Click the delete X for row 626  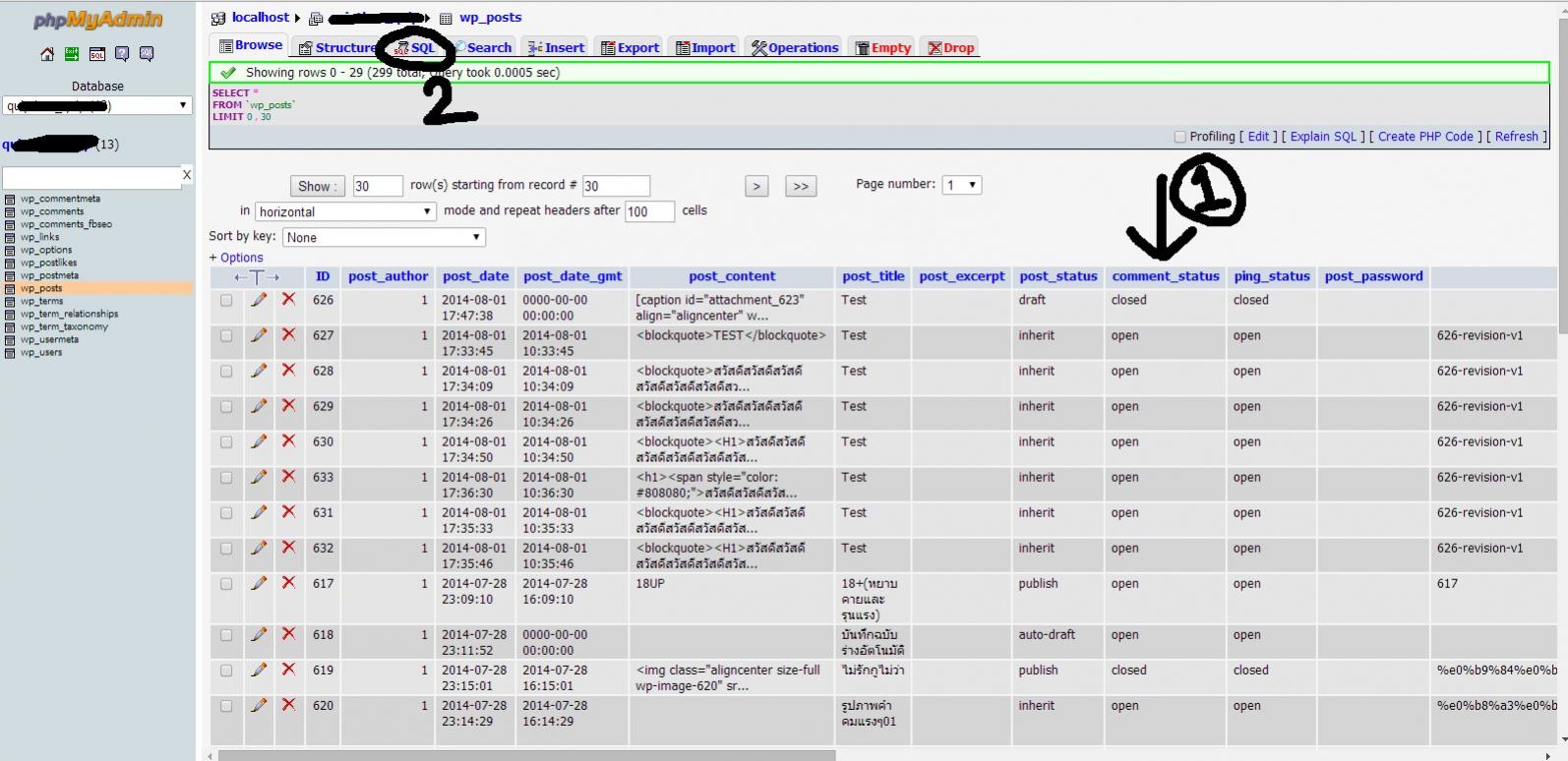click(x=288, y=299)
